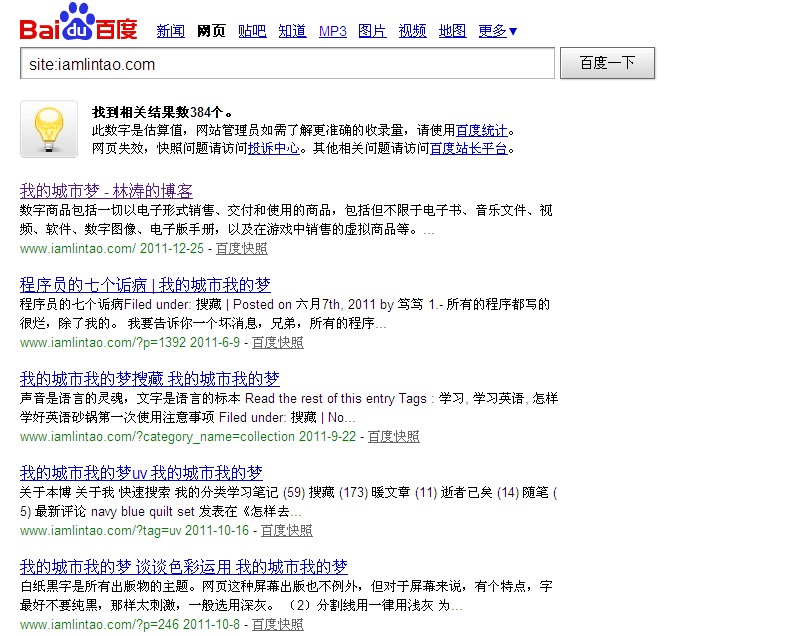Open result 程序员的七个诟病 | 我的城市我的梦
The image size is (786, 636).
145,285
